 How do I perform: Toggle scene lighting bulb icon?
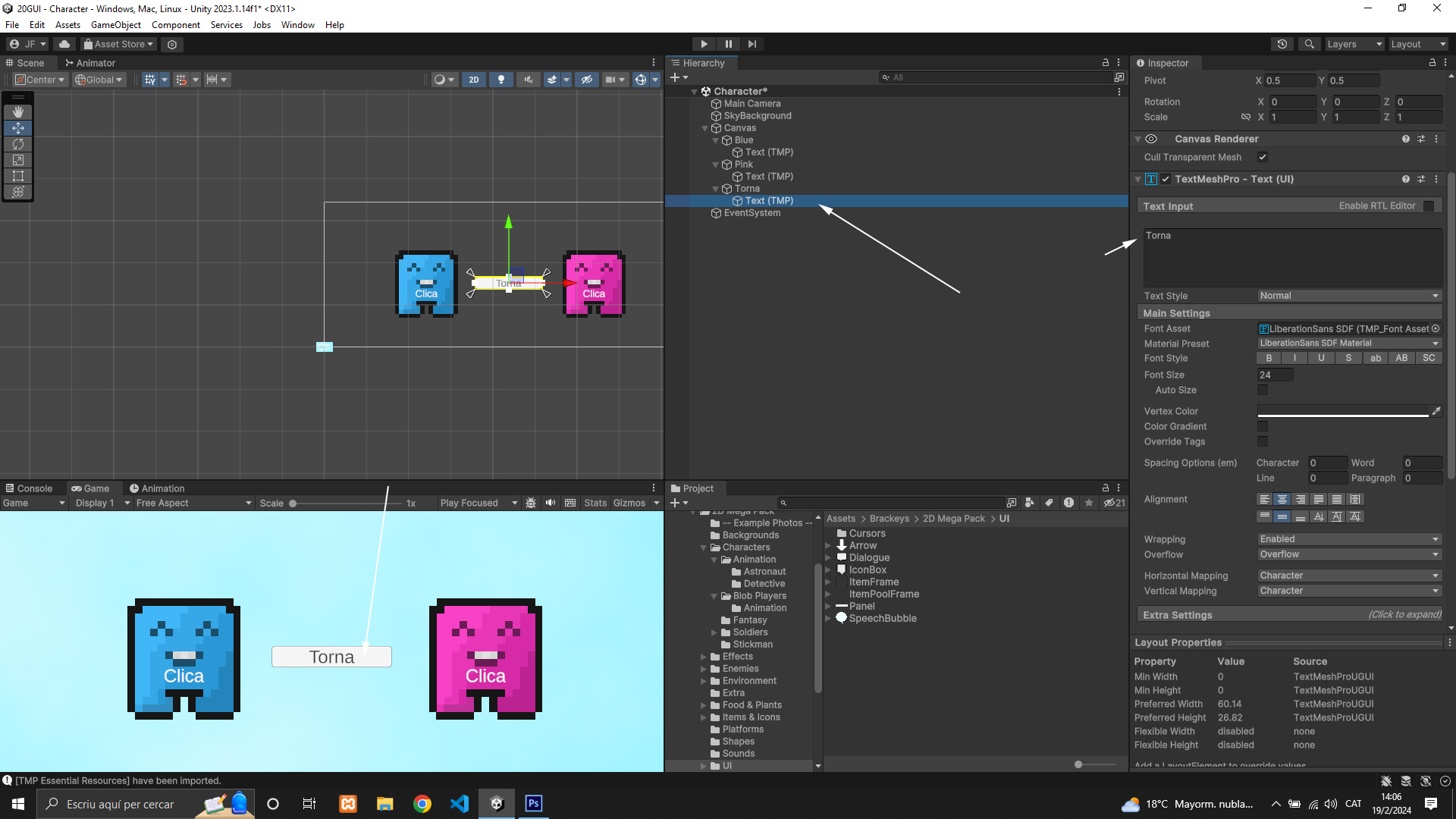point(500,80)
